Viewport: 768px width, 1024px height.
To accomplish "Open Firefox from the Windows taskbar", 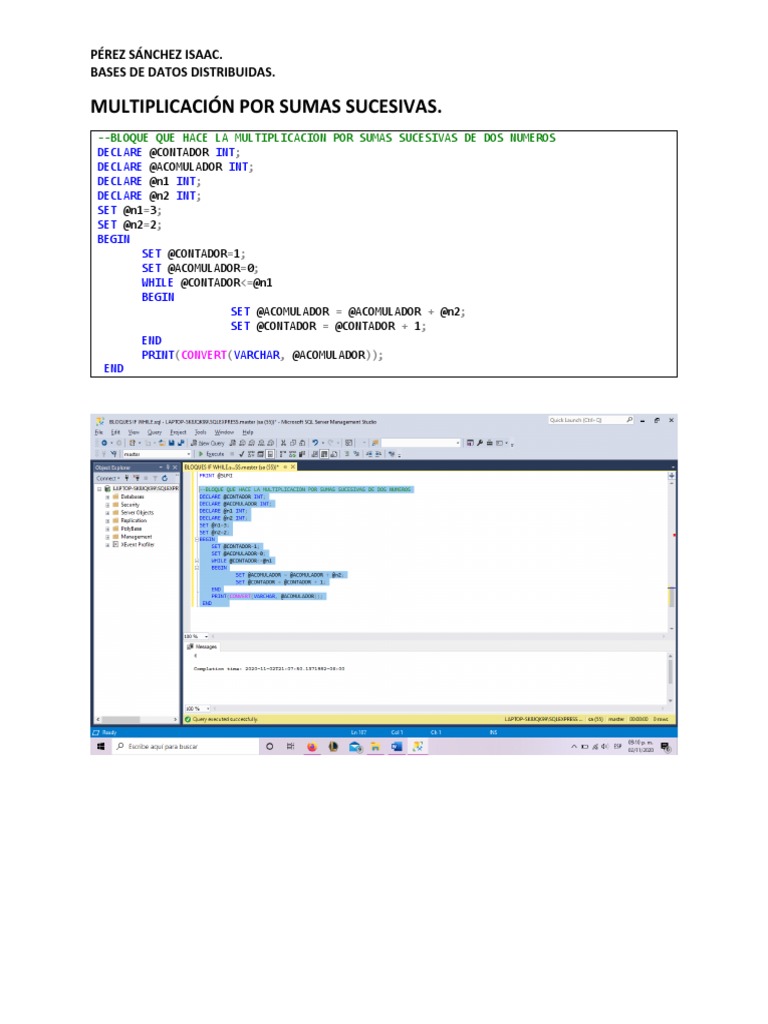I will (311, 746).
